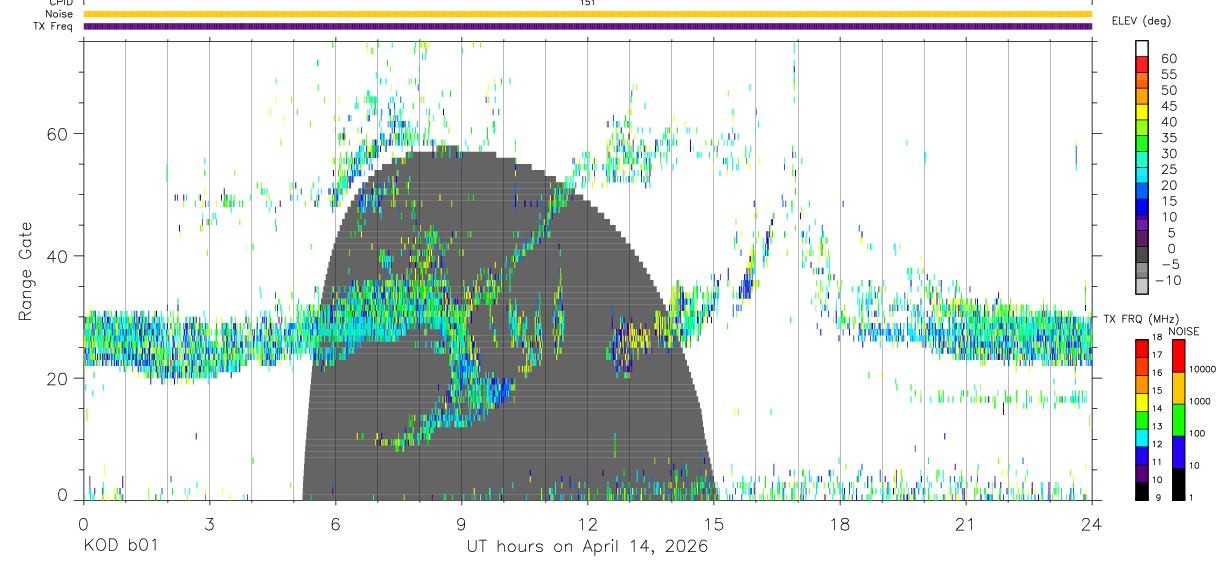Select the 6 tick label on the time axis

[x=335, y=523]
